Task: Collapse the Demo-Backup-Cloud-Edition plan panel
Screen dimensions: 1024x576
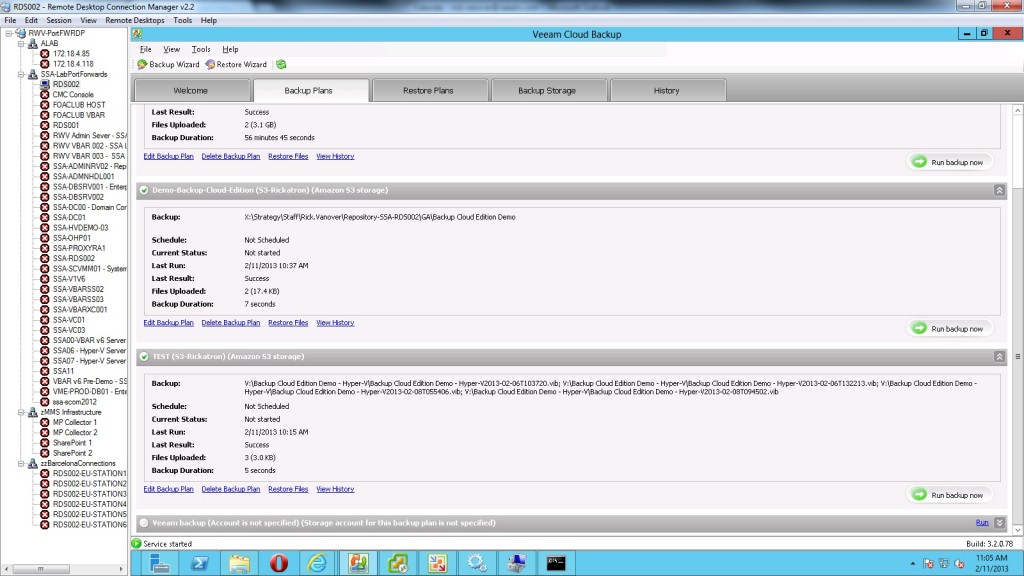Action: coord(999,190)
